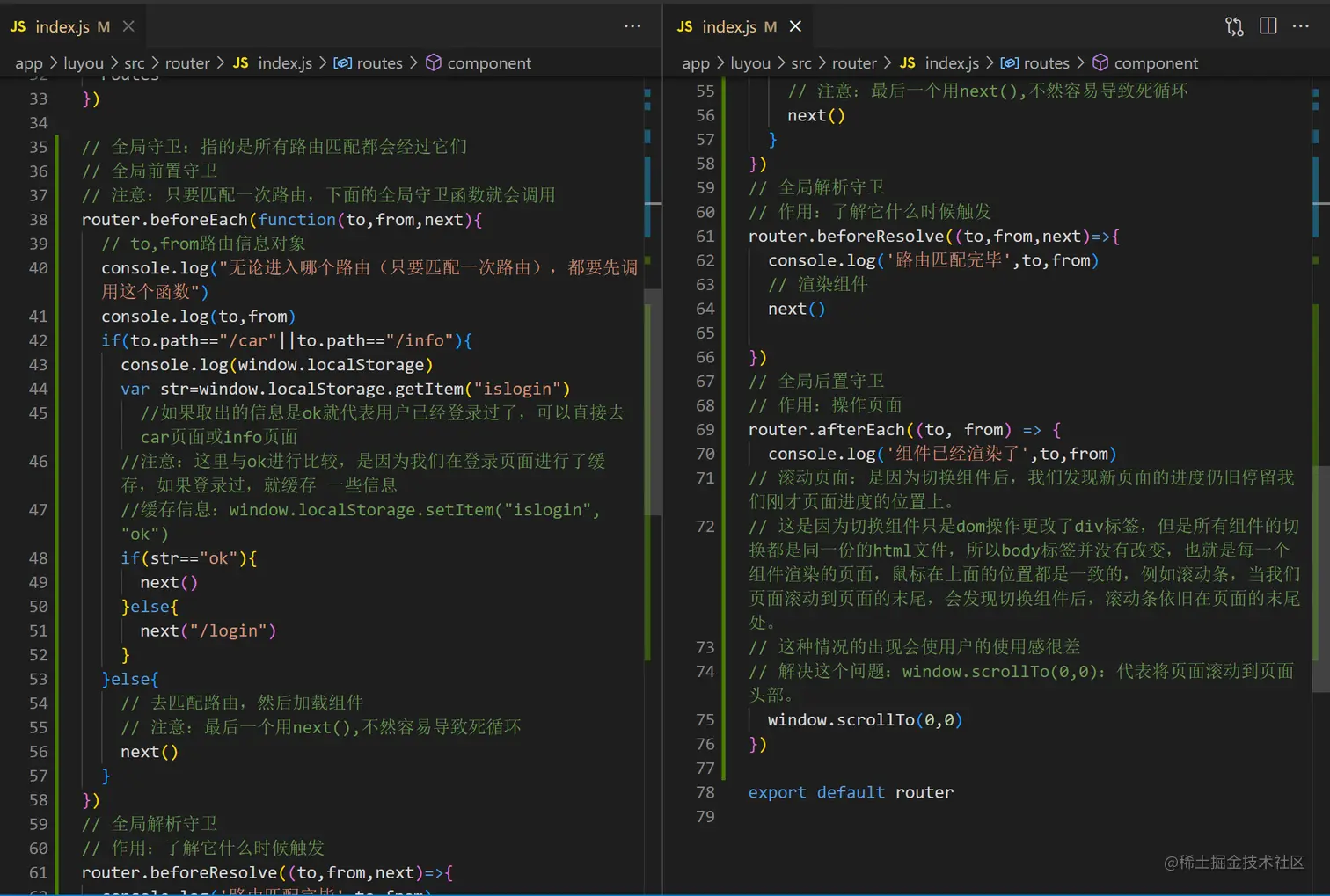Select the right pane index.js tab
Screen dimensions: 1330x896
pyautogui.click(x=739, y=26)
